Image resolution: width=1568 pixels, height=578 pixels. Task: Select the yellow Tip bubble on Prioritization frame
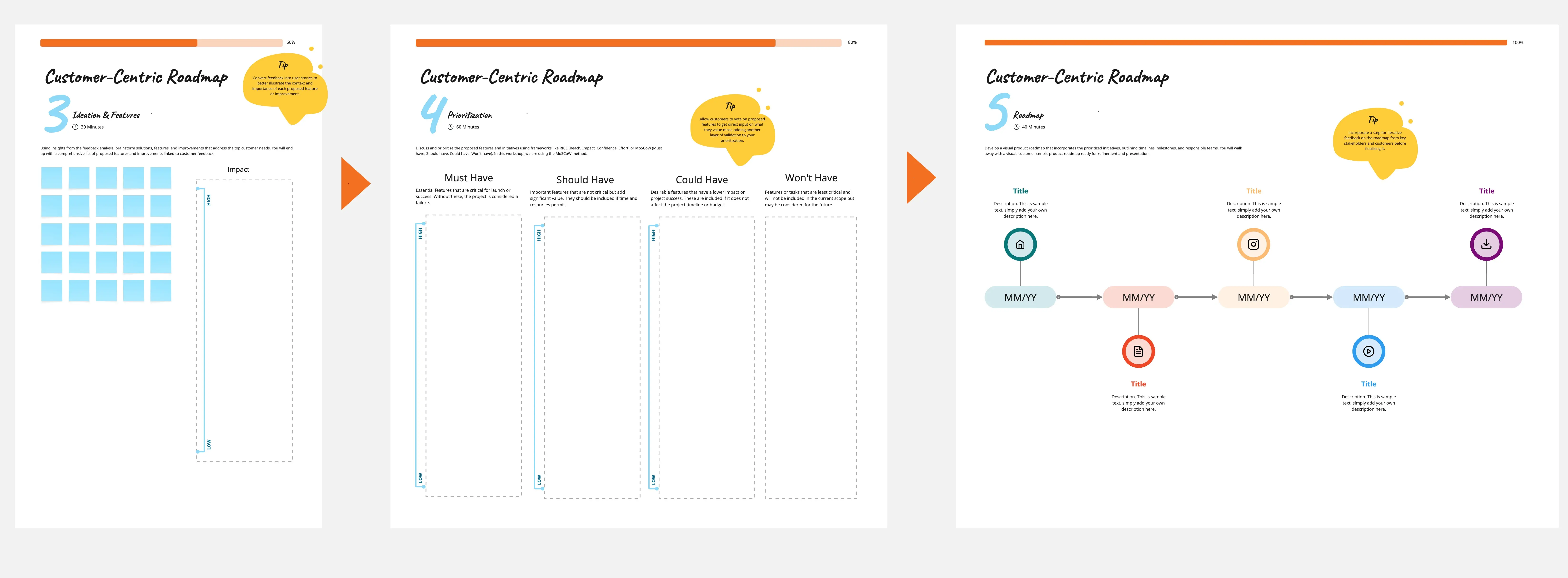coord(733,127)
